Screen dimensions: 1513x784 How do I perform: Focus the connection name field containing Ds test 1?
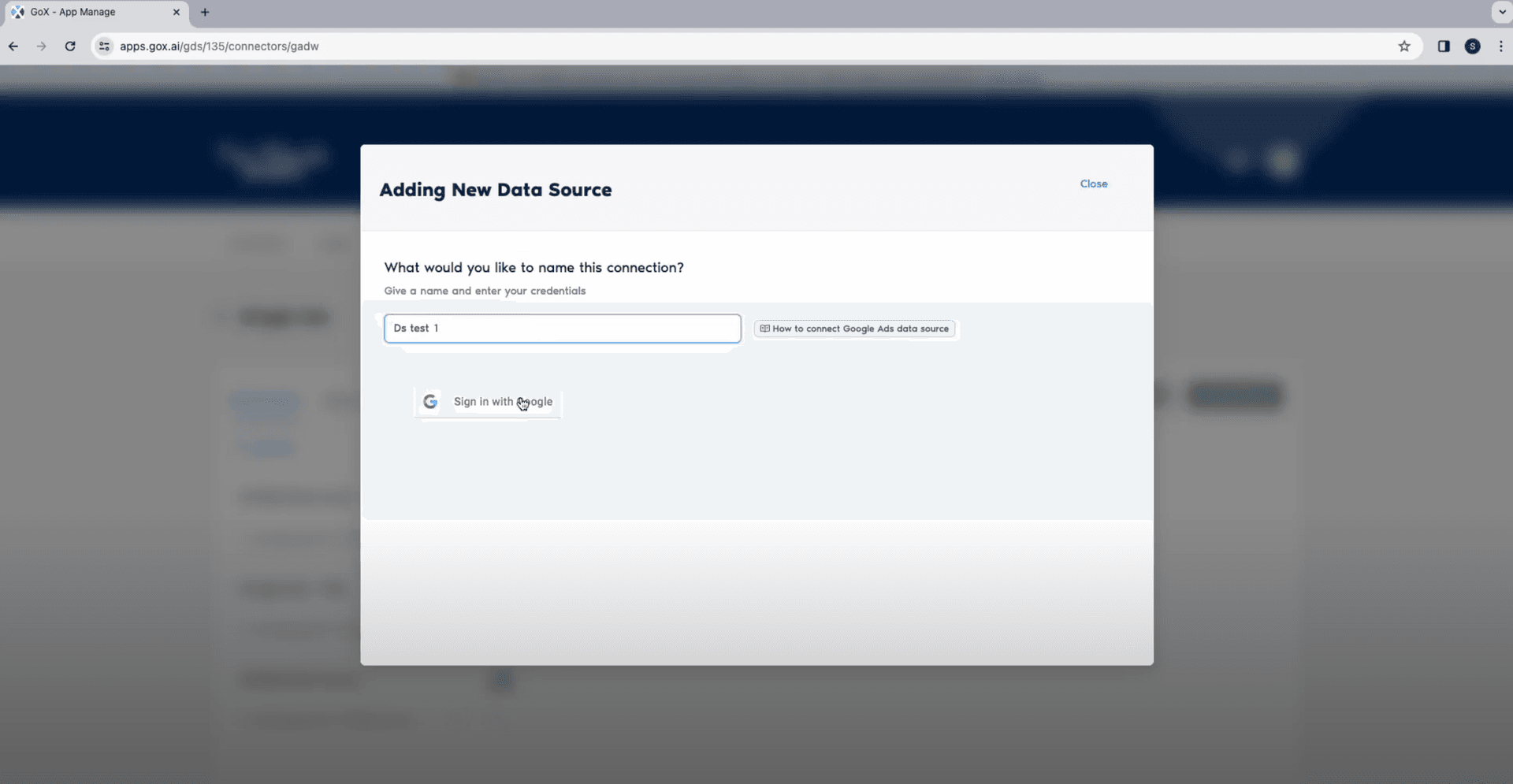click(562, 329)
